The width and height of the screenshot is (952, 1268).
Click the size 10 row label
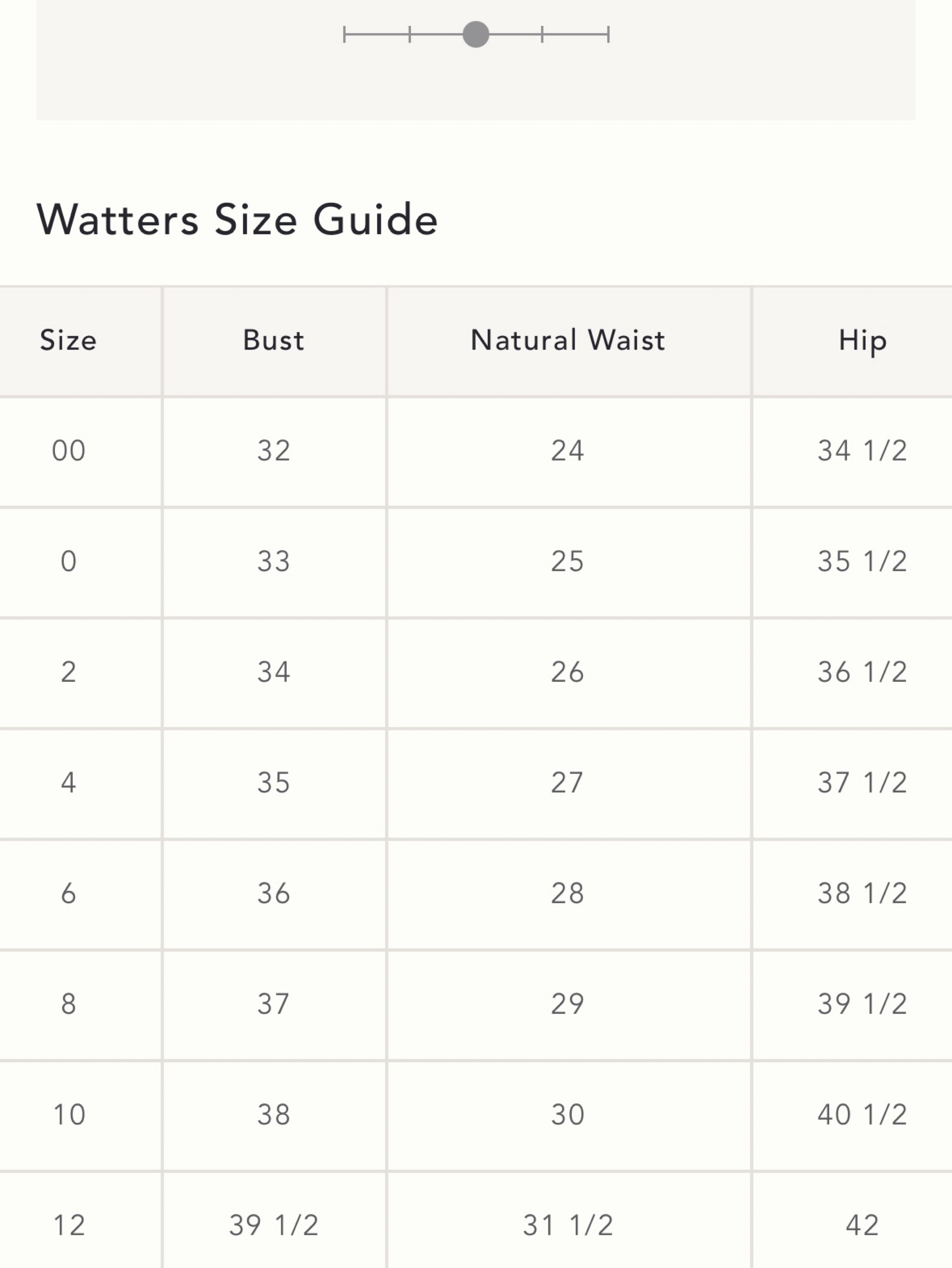[x=69, y=1114]
